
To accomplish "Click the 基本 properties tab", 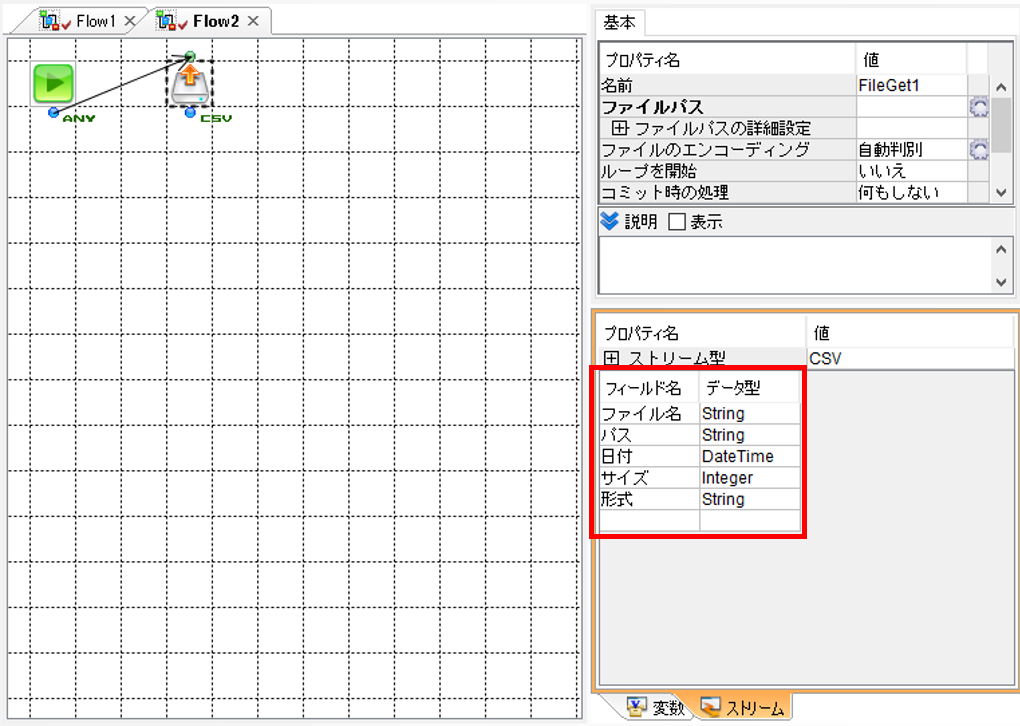I will [619, 23].
